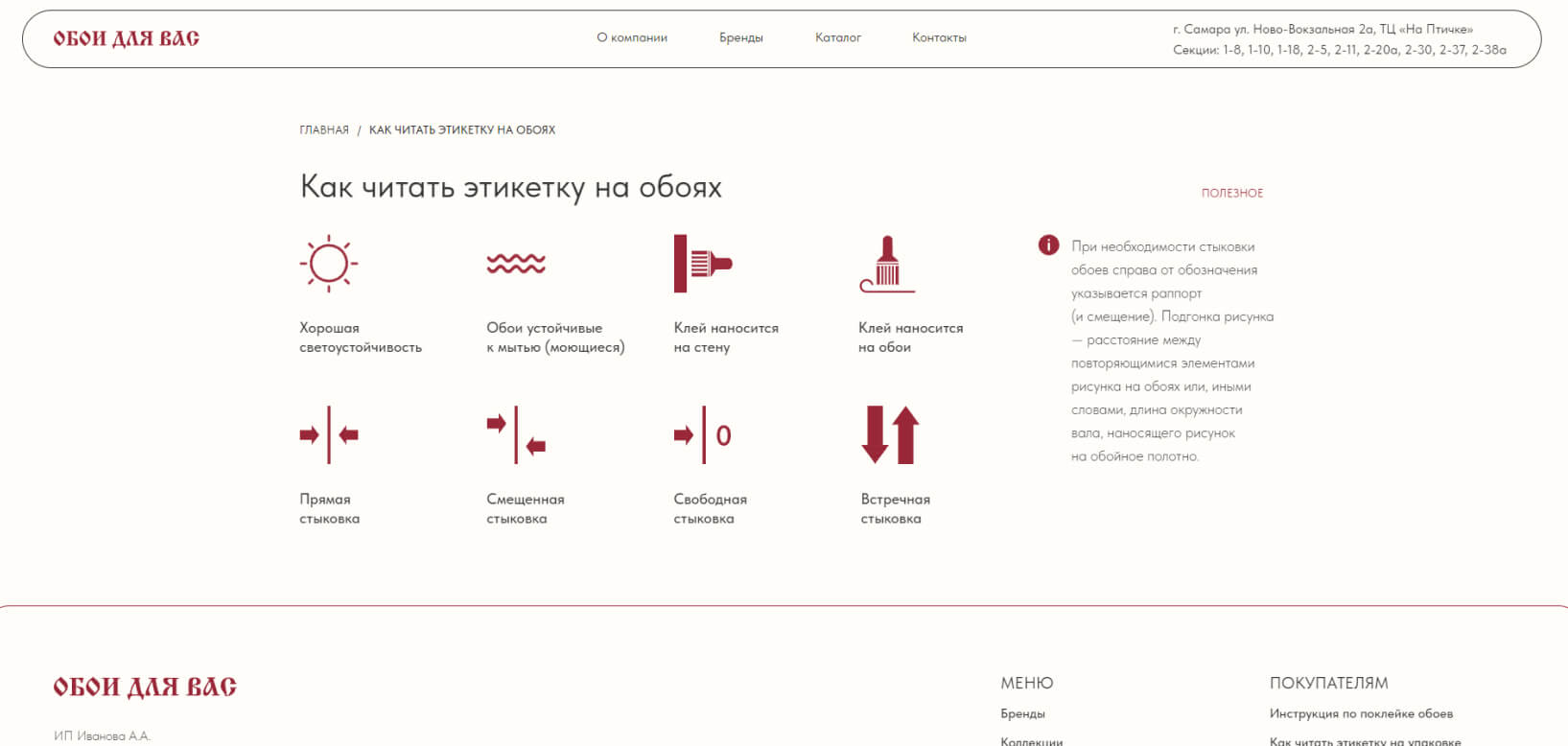The image size is (1568, 746).
Task: Click the breadcrumb «Как читать этикетку на обоях»
Action: coord(462,129)
